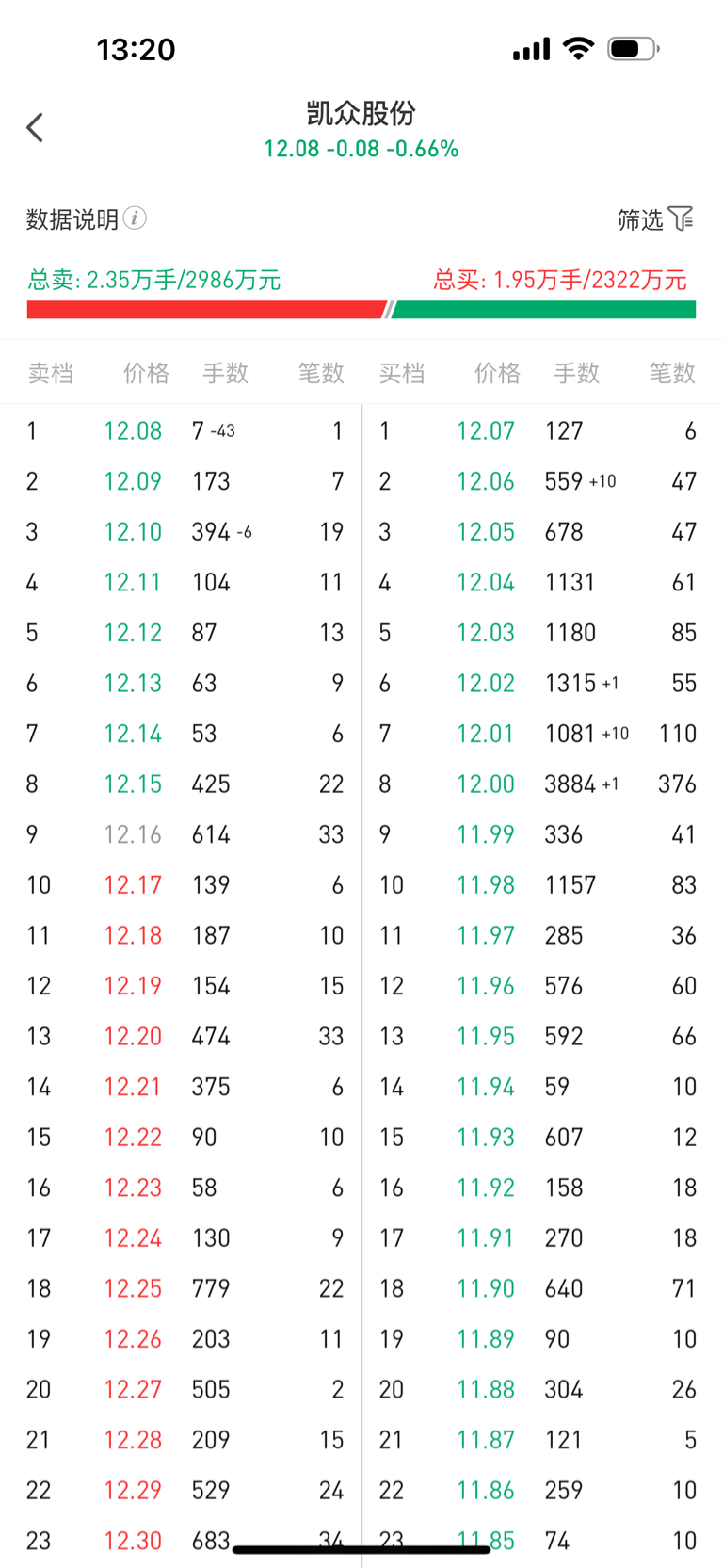Select sell level 18 price 12.25
Screen dimensions: 723x1568
coord(133,1288)
